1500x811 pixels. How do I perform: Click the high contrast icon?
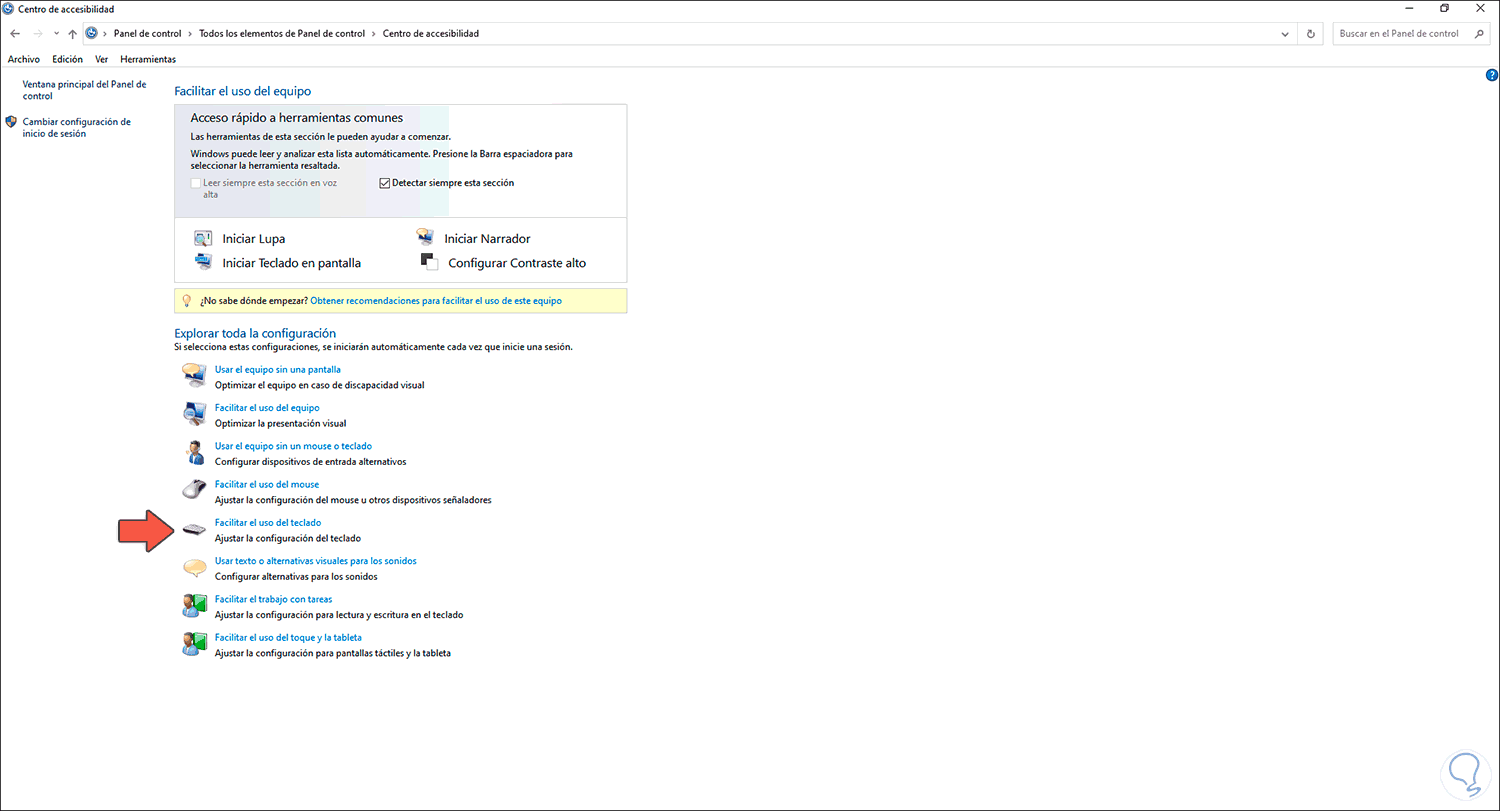click(x=429, y=262)
